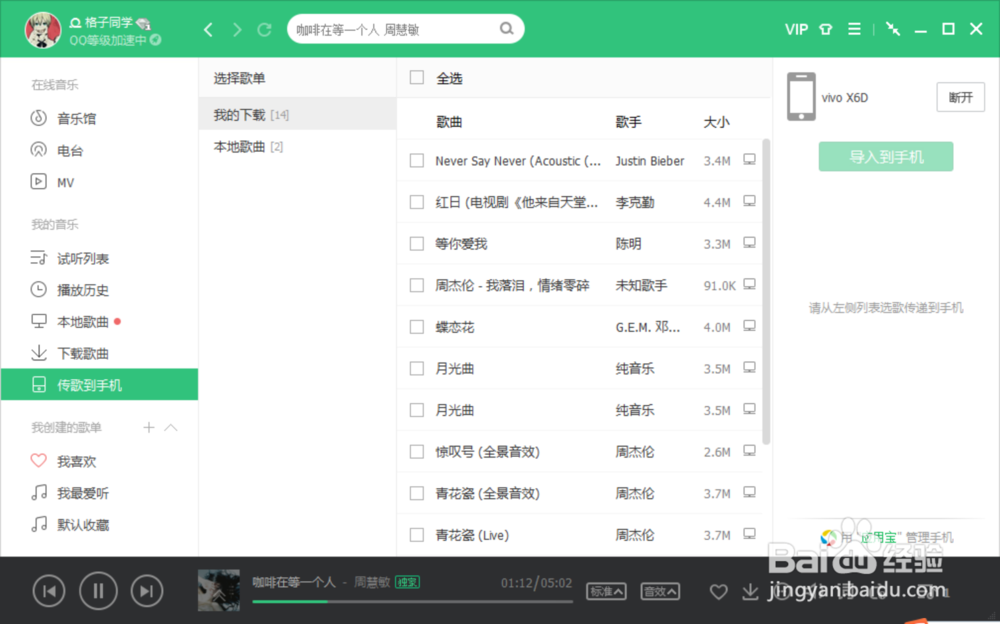Check the Never Say Never song checkbox
The image size is (1000, 624).
416,160
